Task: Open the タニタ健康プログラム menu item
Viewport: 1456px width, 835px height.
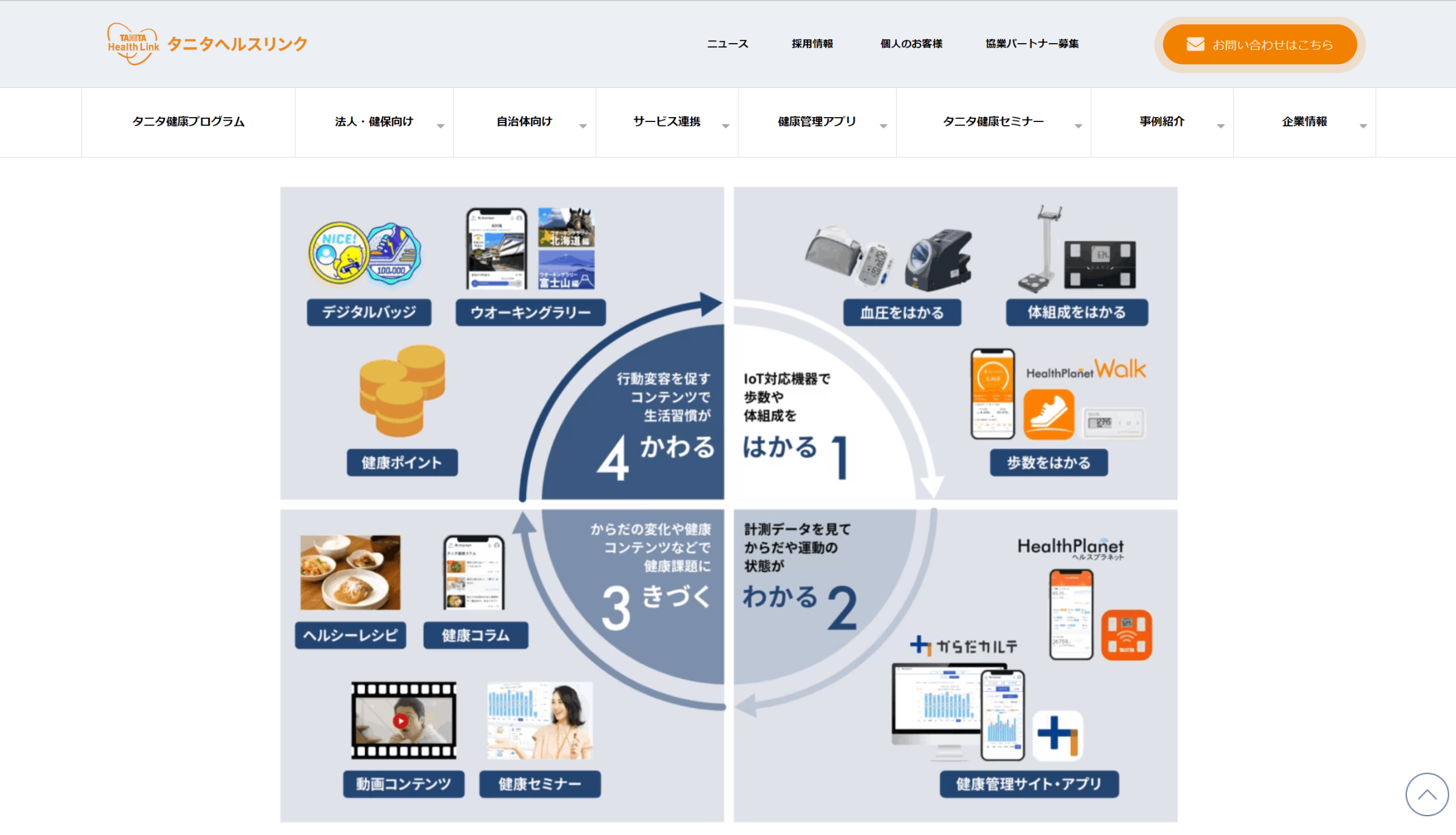Action: tap(188, 122)
